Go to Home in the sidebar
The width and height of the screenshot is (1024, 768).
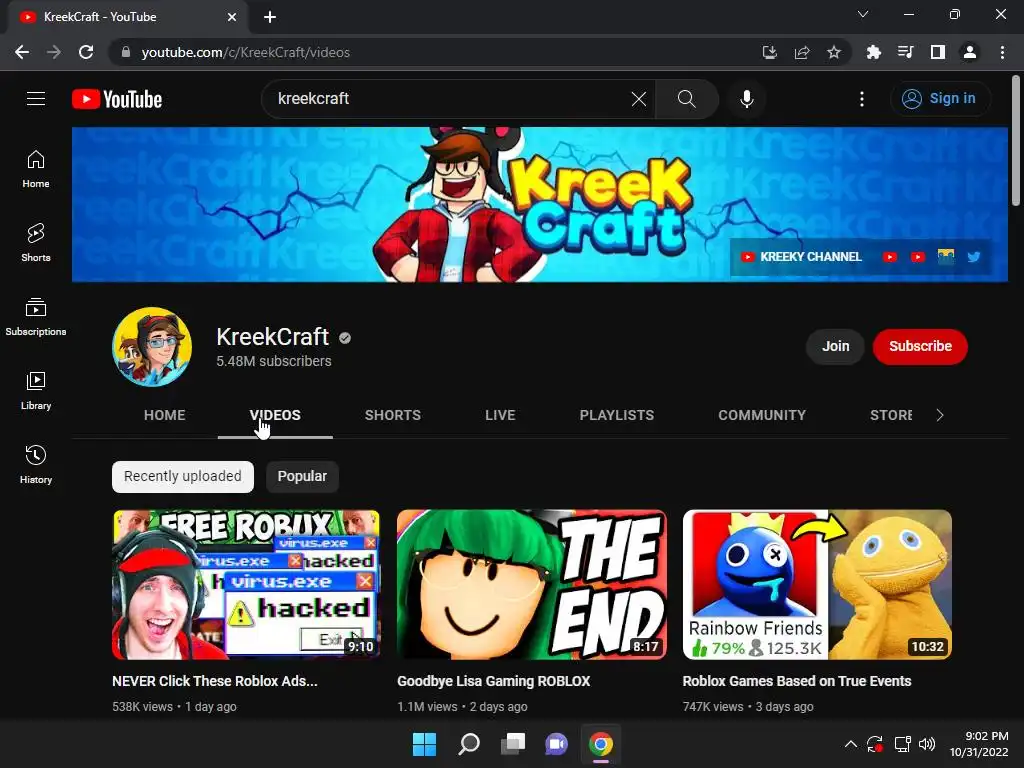click(36, 169)
